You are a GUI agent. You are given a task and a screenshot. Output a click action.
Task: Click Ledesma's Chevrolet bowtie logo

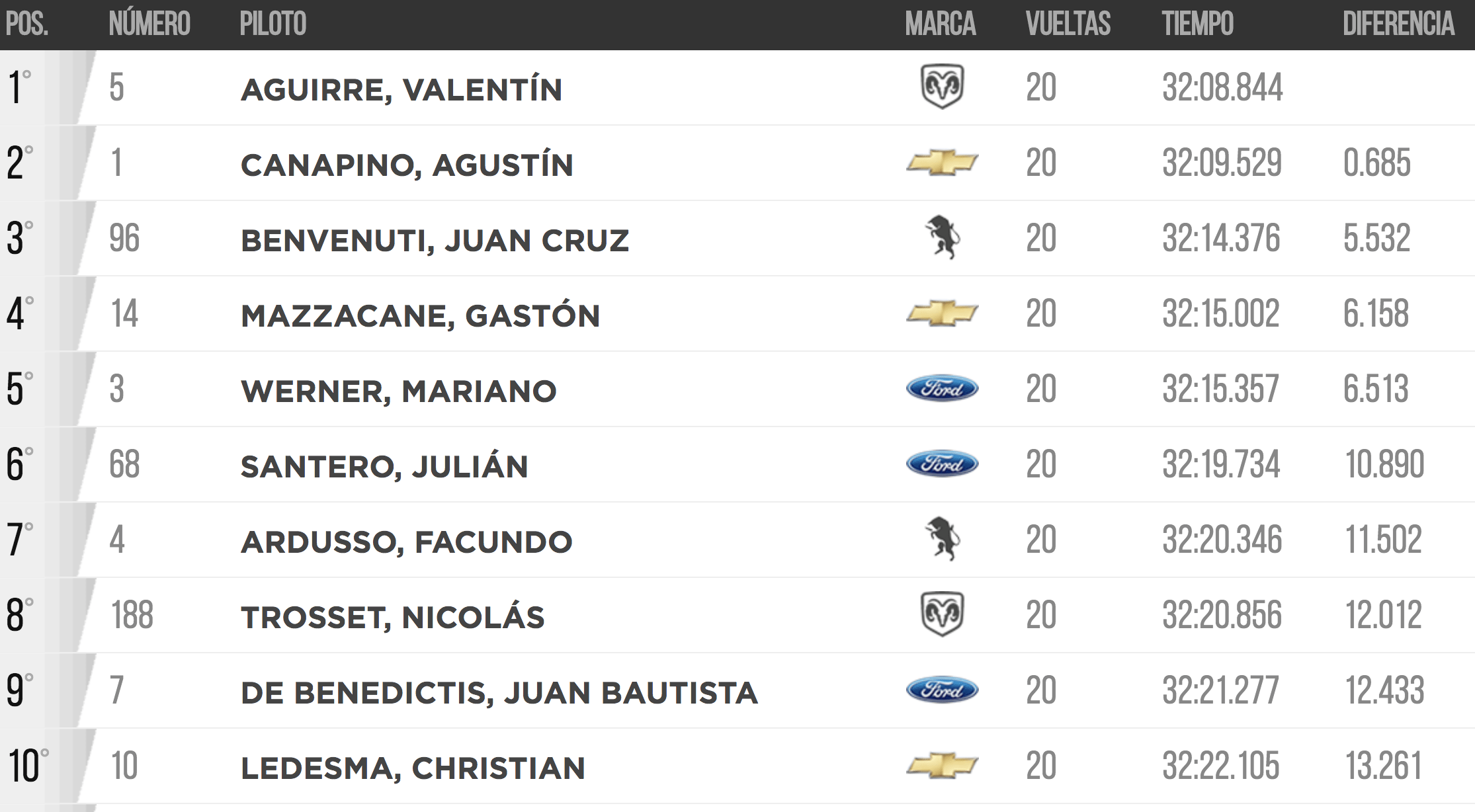click(x=942, y=766)
